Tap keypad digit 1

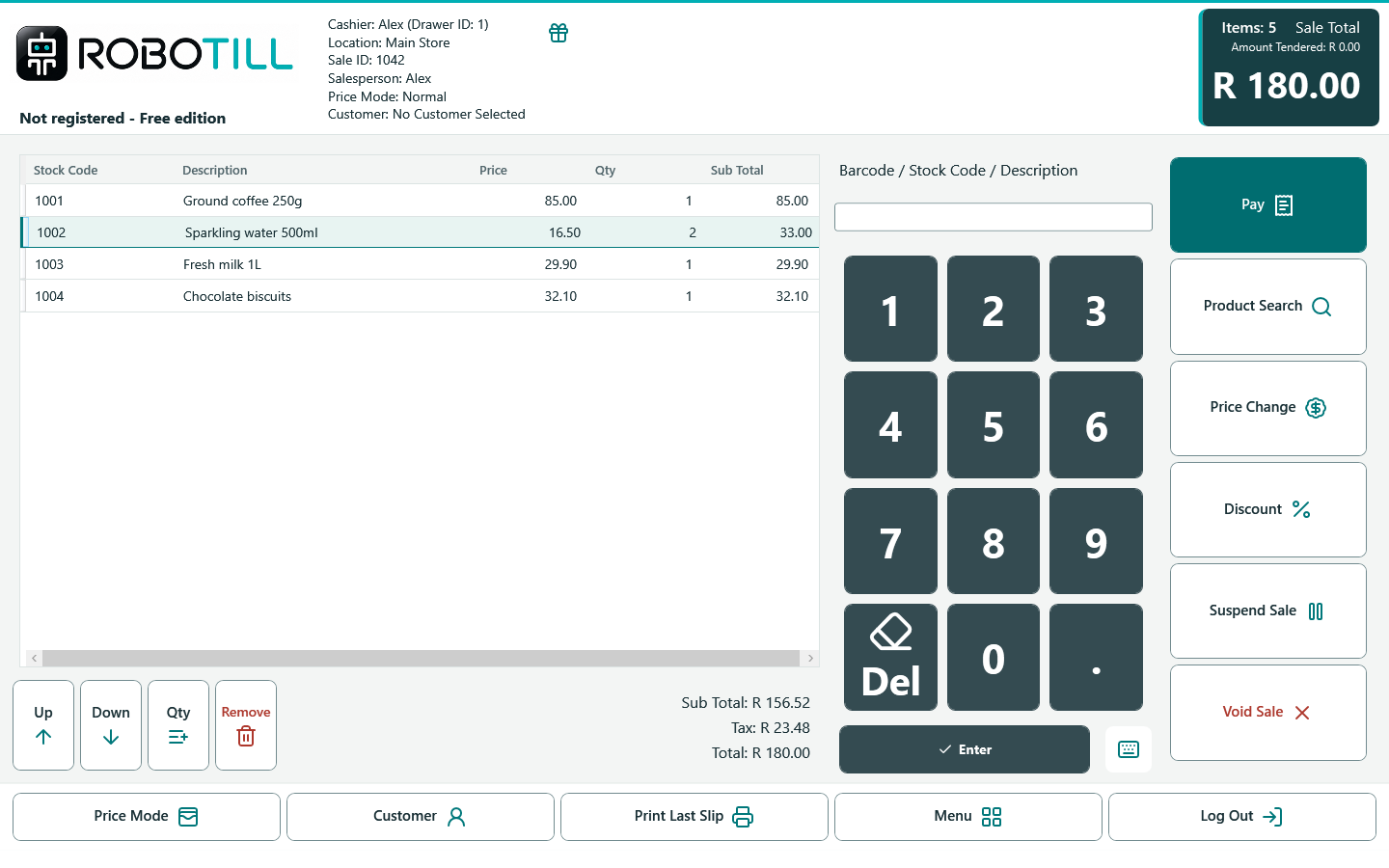[x=890, y=309]
